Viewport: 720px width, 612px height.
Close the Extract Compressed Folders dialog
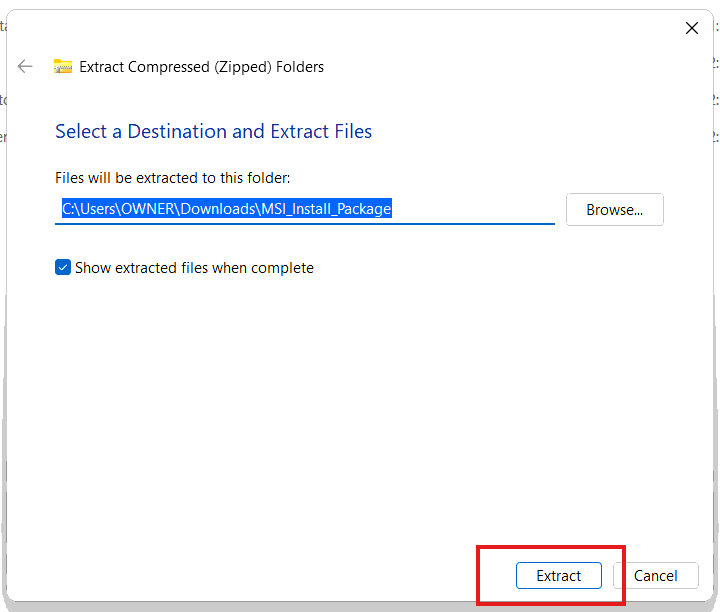click(x=692, y=28)
